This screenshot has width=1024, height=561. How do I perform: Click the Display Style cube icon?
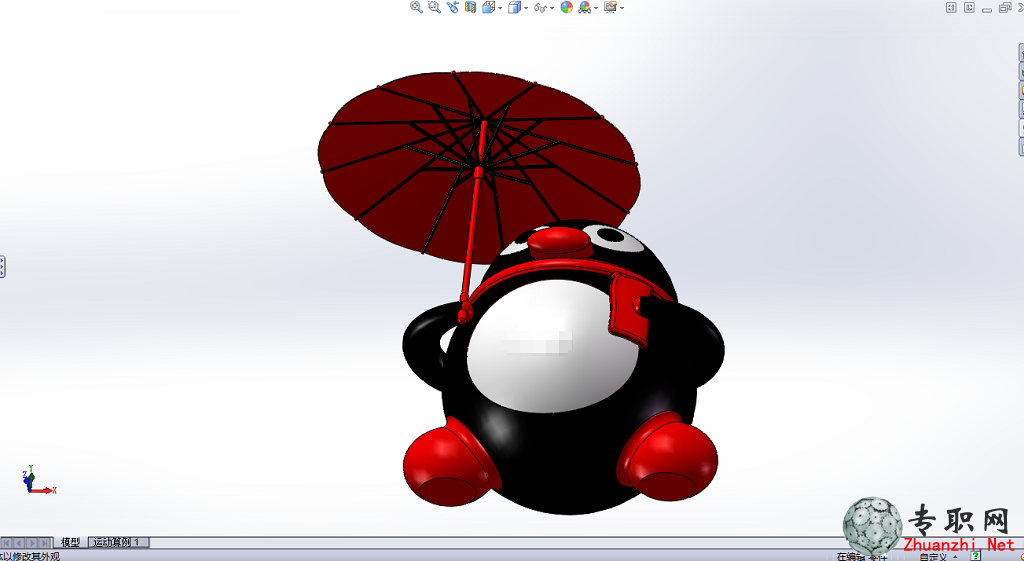(x=515, y=7)
